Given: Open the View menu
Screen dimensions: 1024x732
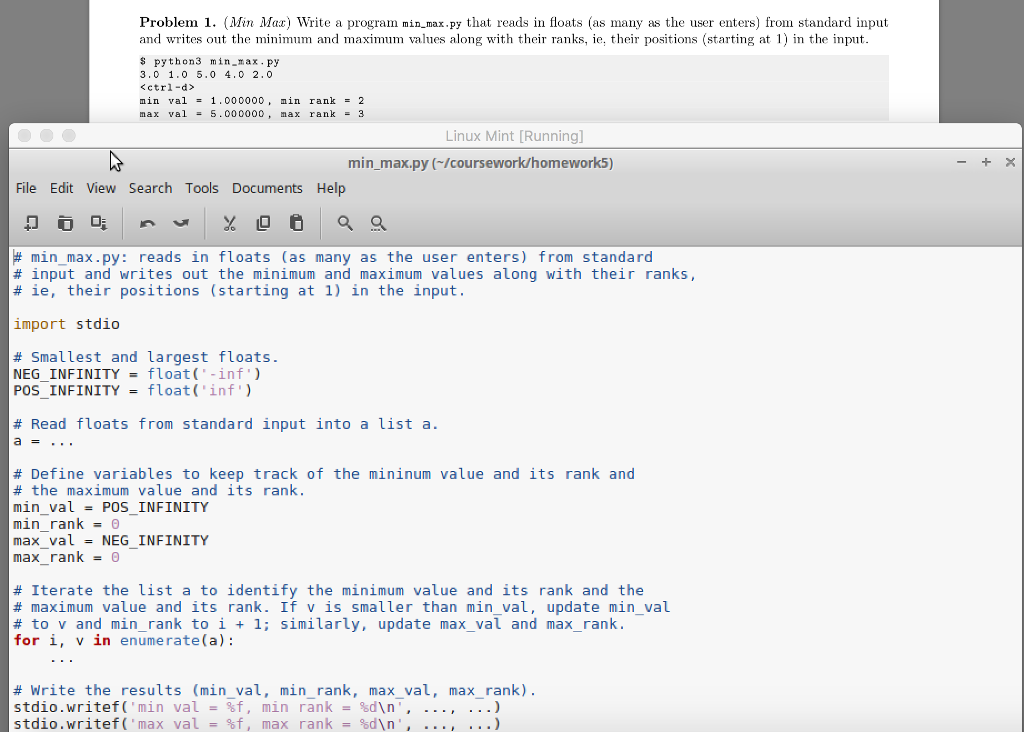Looking at the screenshot, I should point(101,188).
